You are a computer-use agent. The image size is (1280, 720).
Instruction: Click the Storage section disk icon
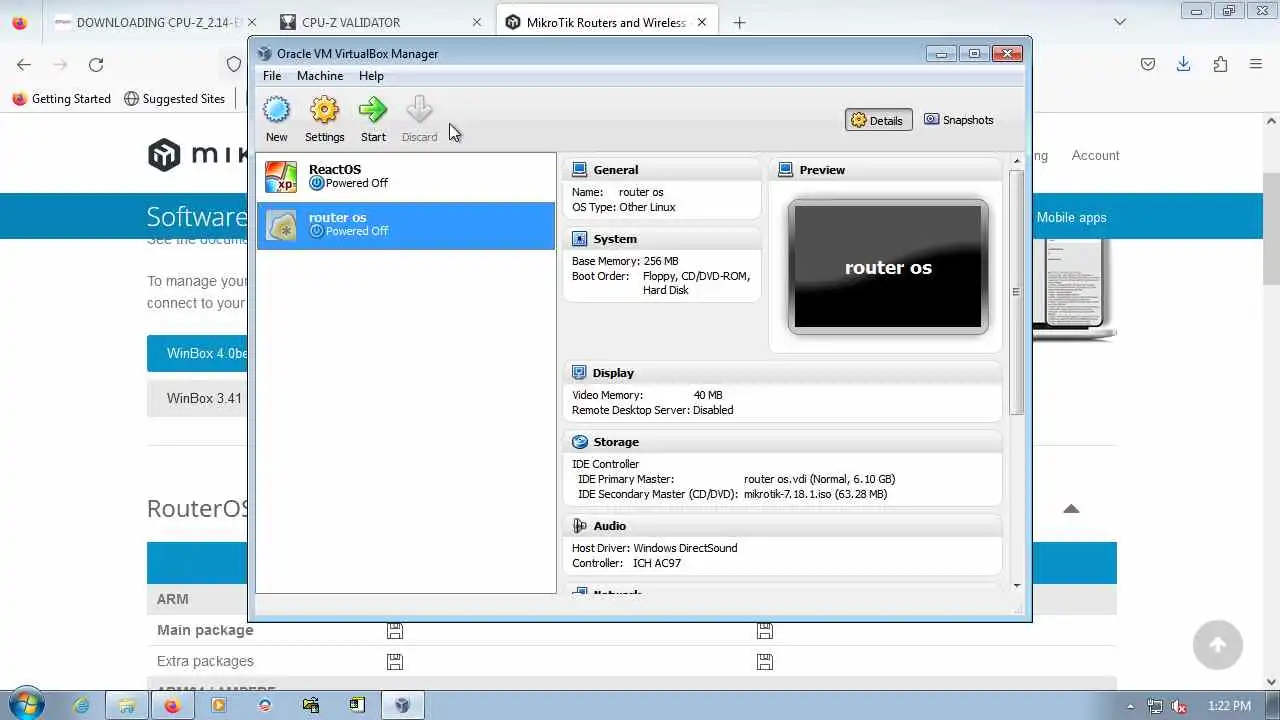pyautogui.click(x=579, y=442)
